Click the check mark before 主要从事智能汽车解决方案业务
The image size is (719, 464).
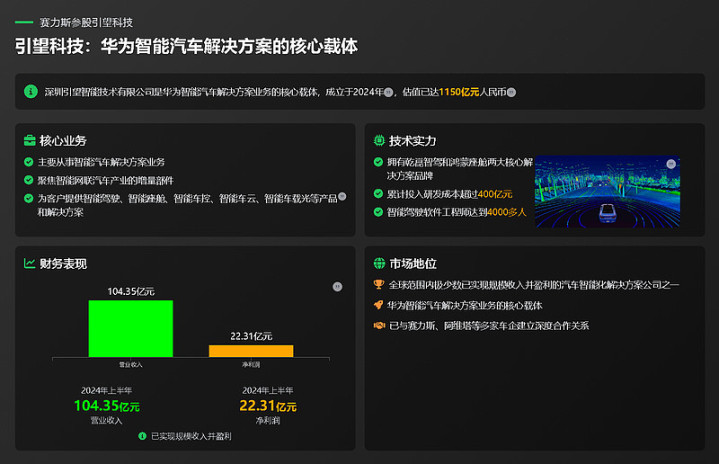28,162
